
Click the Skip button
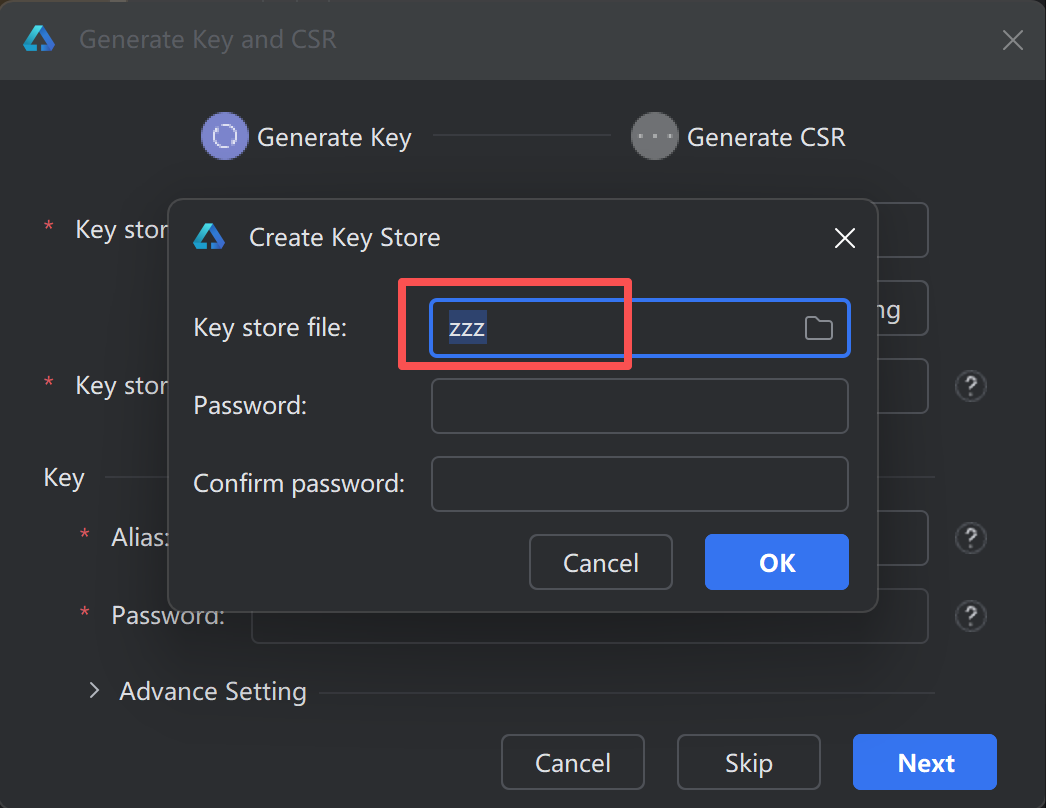point(748,763)
